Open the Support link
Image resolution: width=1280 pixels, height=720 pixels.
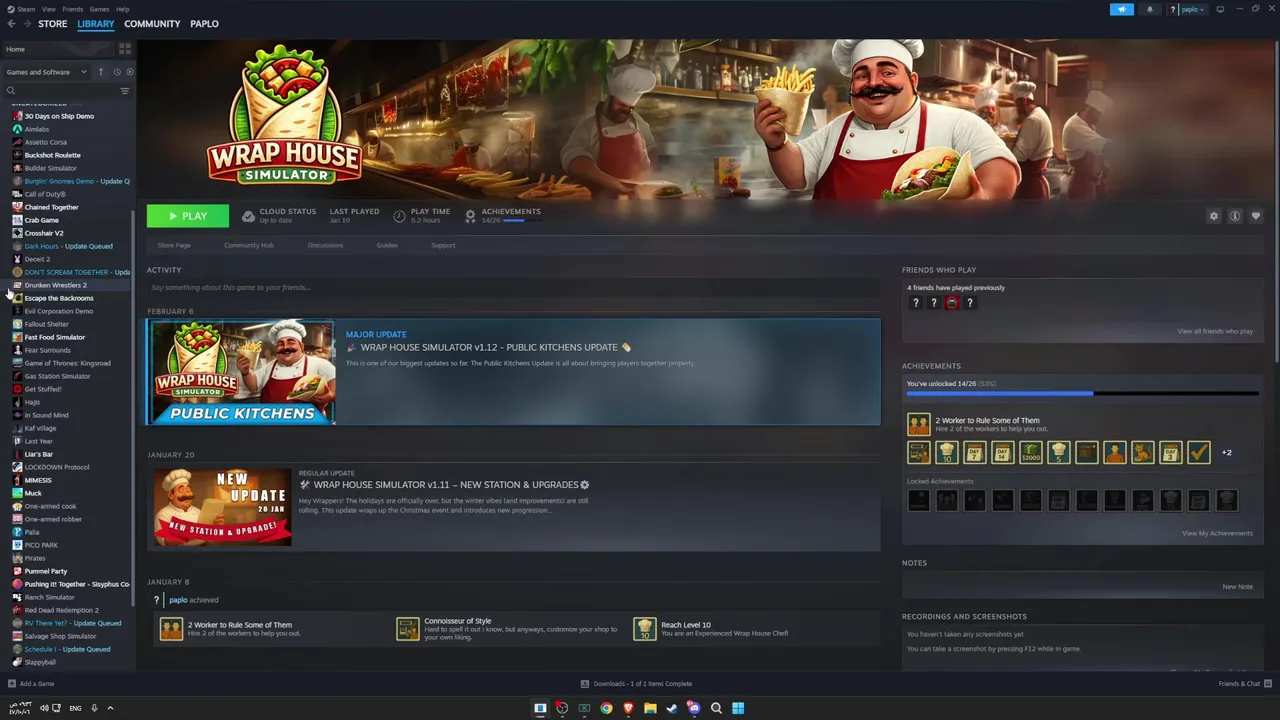pos(443,245)
